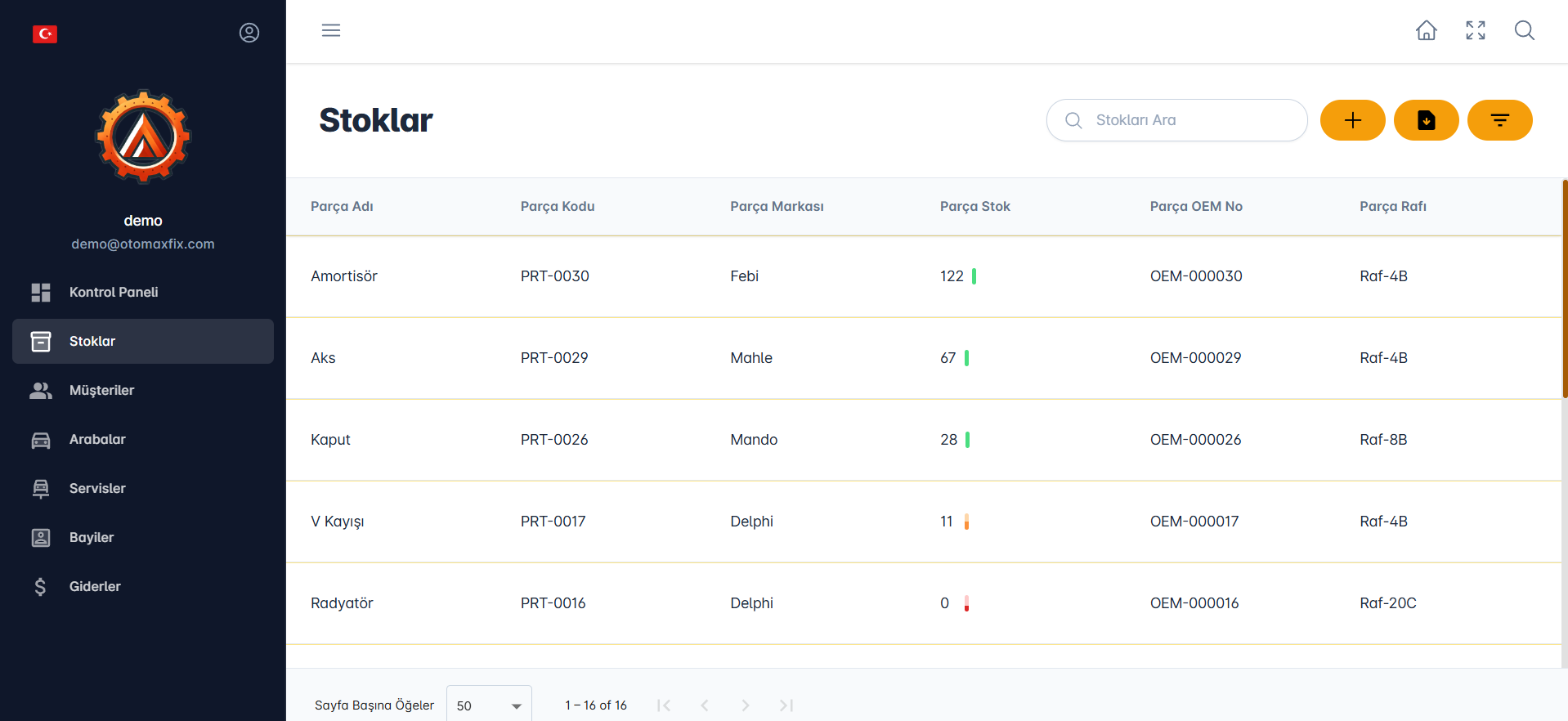Download stock file with export button
This screenshot has width=1568, height=721.
pyautogui.click(x=1427, y=120)
